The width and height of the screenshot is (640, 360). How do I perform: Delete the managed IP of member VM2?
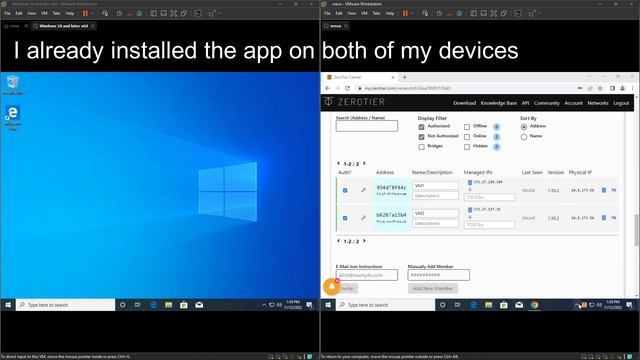(x=470, y=209)
